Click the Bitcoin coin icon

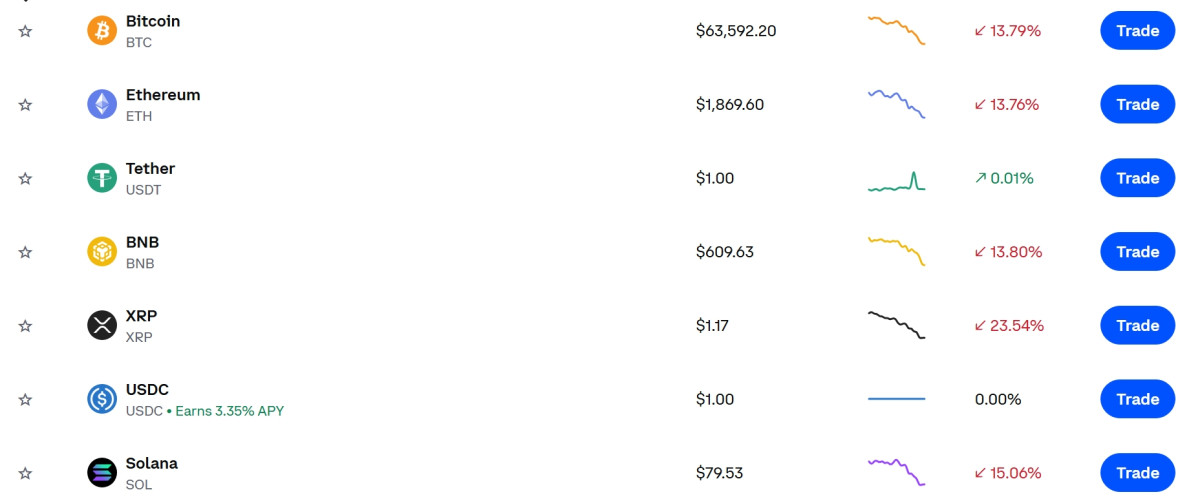pos(102,31)
